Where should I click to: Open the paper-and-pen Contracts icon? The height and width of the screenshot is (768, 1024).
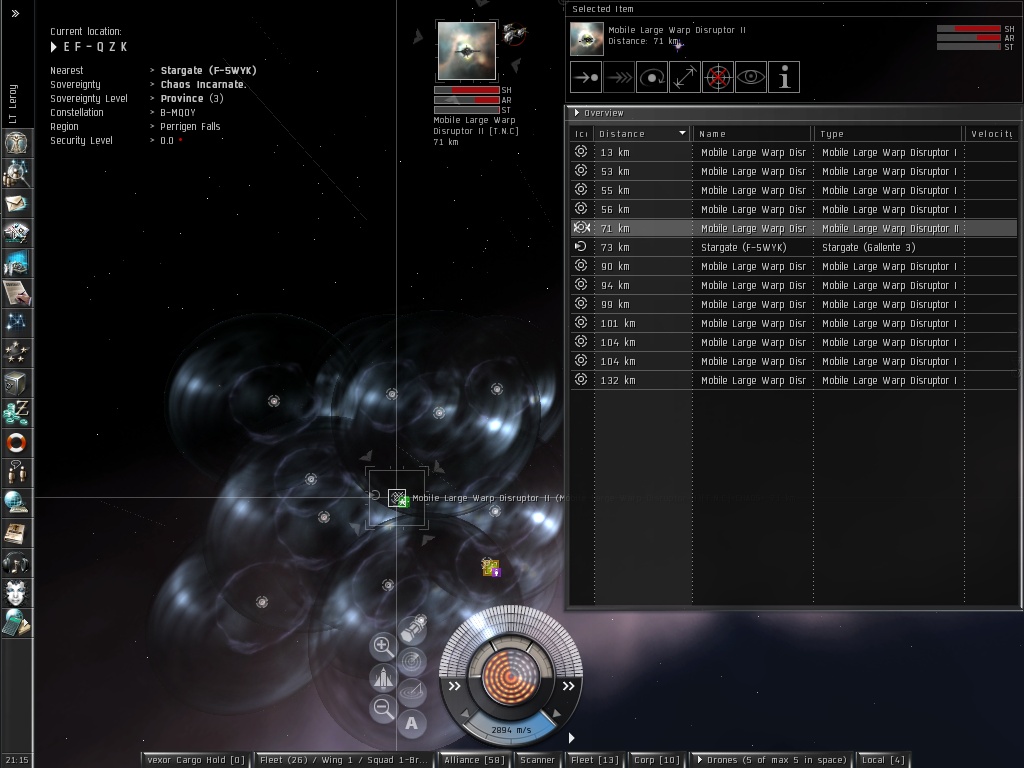coord(16,293)
